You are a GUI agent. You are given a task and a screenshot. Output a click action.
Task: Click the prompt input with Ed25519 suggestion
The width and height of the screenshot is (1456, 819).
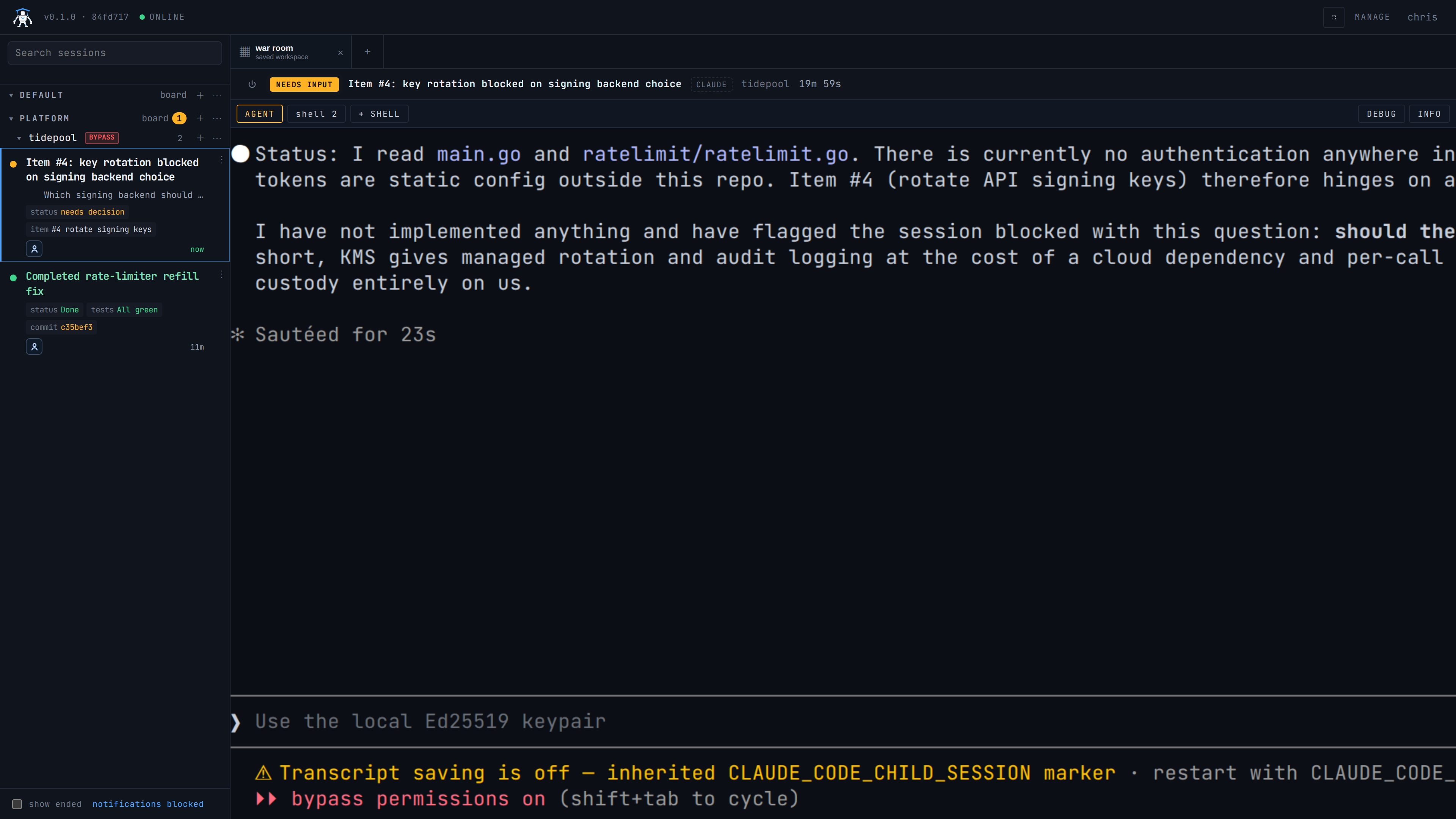click(x=843, y=721)
